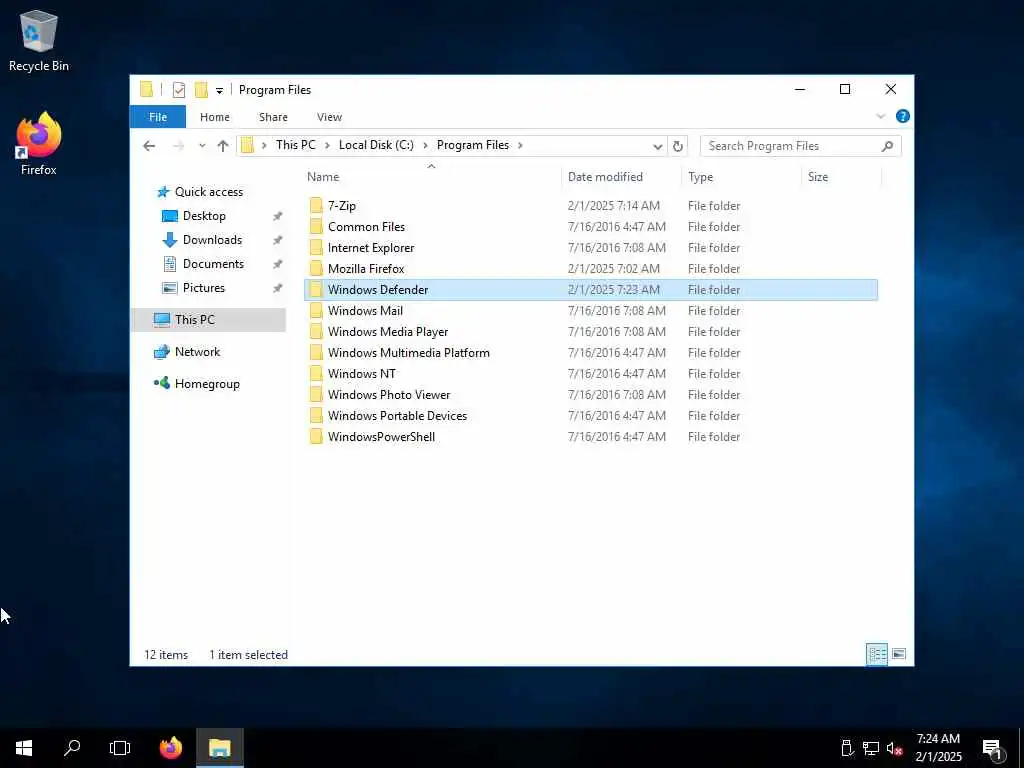Screen dimensions: 1024x768
Task: Open the taskbar Search icon
Action: click(x=72, y=748)
